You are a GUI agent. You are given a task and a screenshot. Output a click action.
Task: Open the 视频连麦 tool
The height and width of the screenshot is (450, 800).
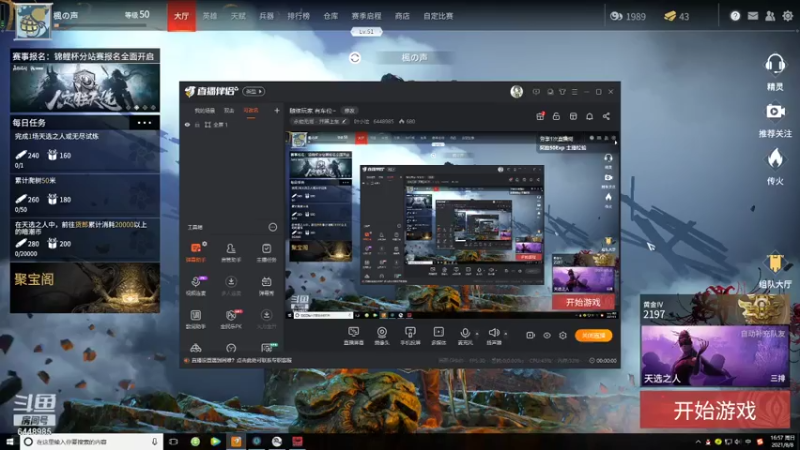pos(196,286)
